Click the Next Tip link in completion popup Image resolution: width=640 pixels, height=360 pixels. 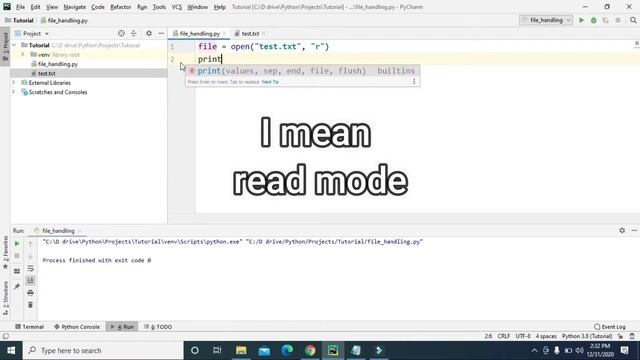tap(270, 82)
